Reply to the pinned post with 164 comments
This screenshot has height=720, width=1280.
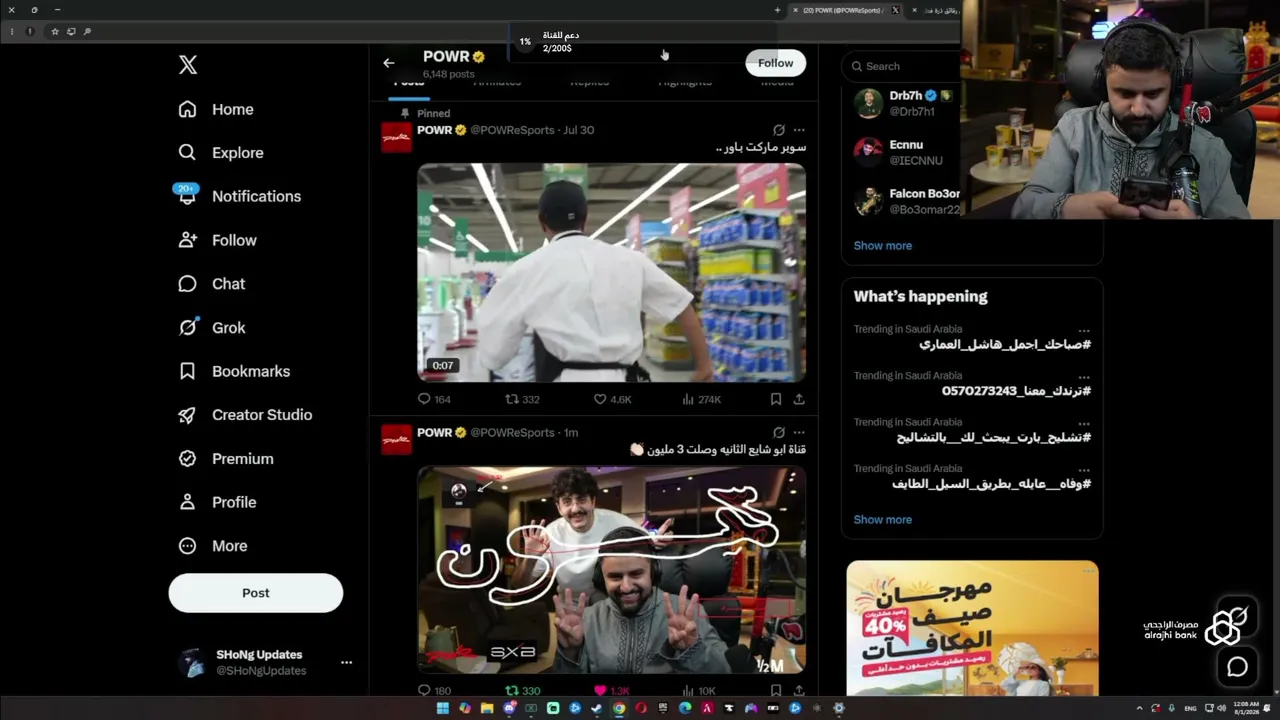434,399
